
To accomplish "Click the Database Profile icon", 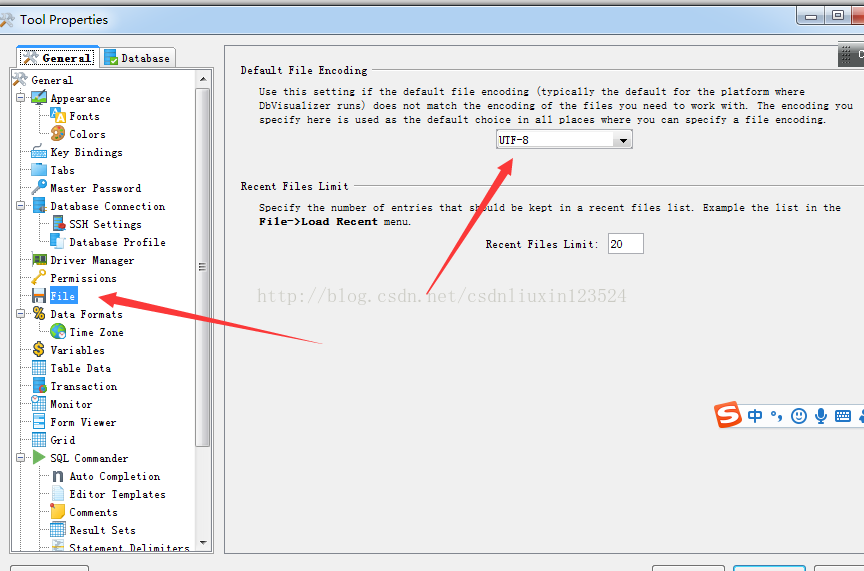I will click(x=58, y=241).
